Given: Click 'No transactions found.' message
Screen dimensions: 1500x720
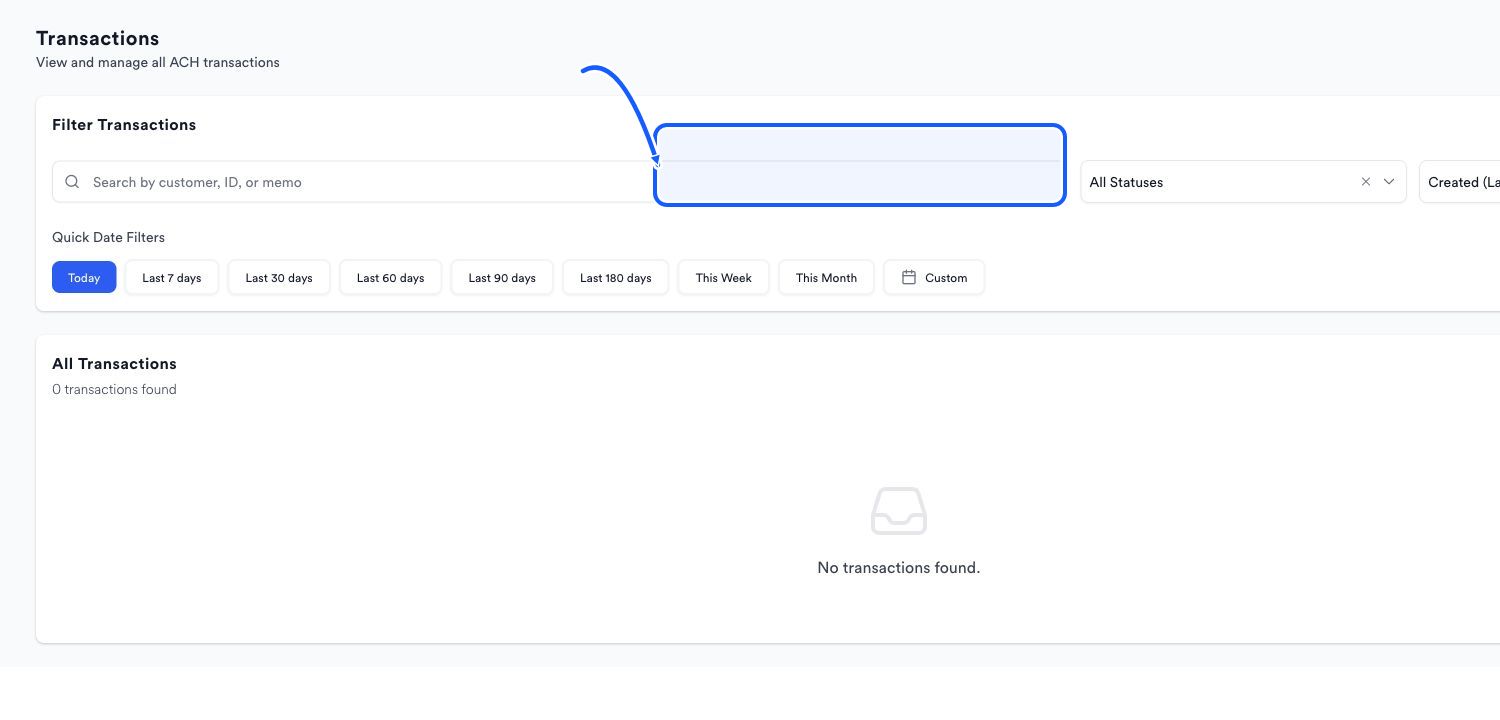Looking at the screenshot, I should coord(899,567).
